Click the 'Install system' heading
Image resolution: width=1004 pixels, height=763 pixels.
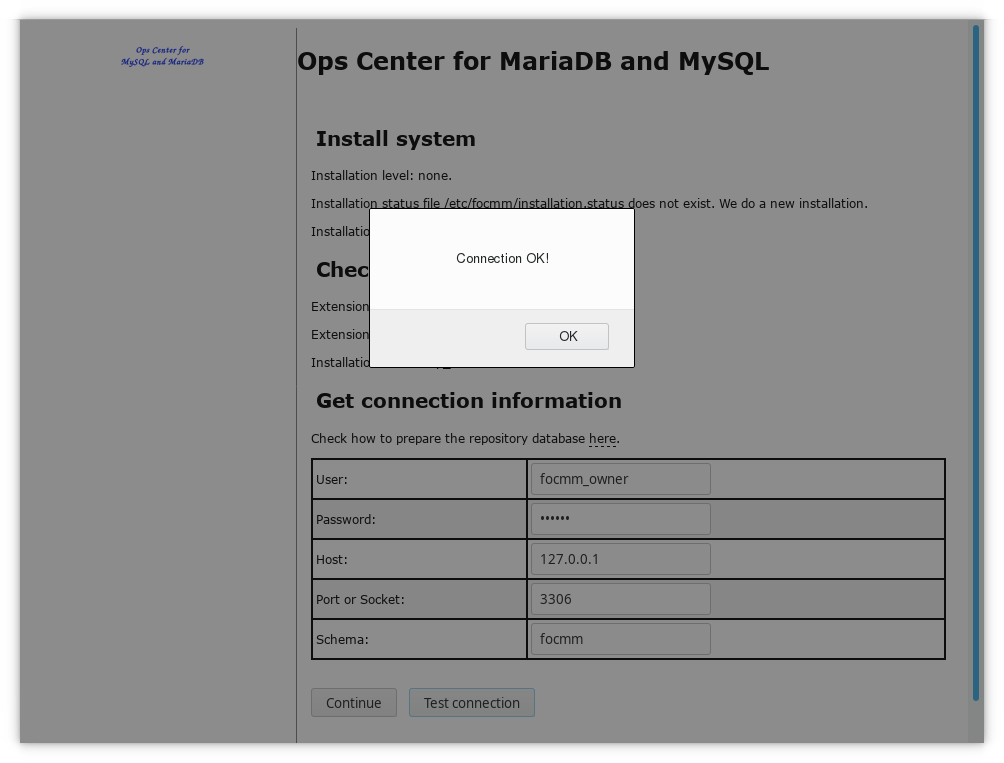395,139
